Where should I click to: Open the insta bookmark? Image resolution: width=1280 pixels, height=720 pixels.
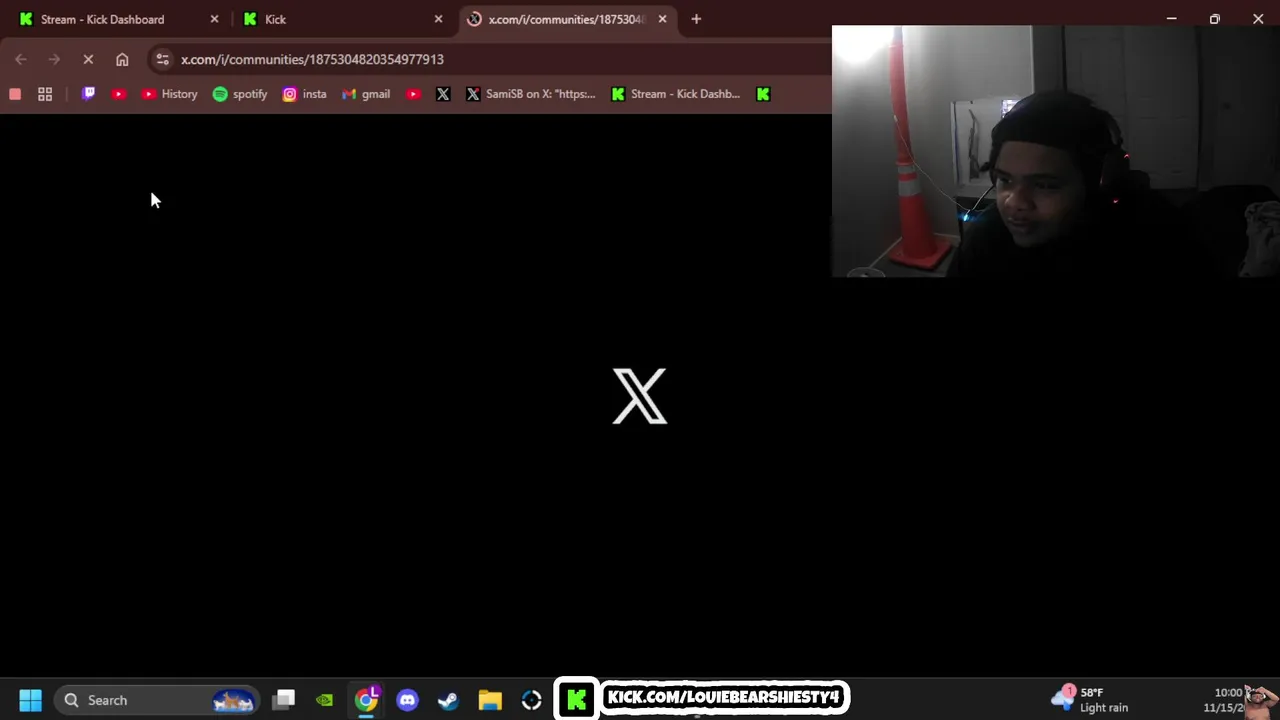tap(305, 94)
